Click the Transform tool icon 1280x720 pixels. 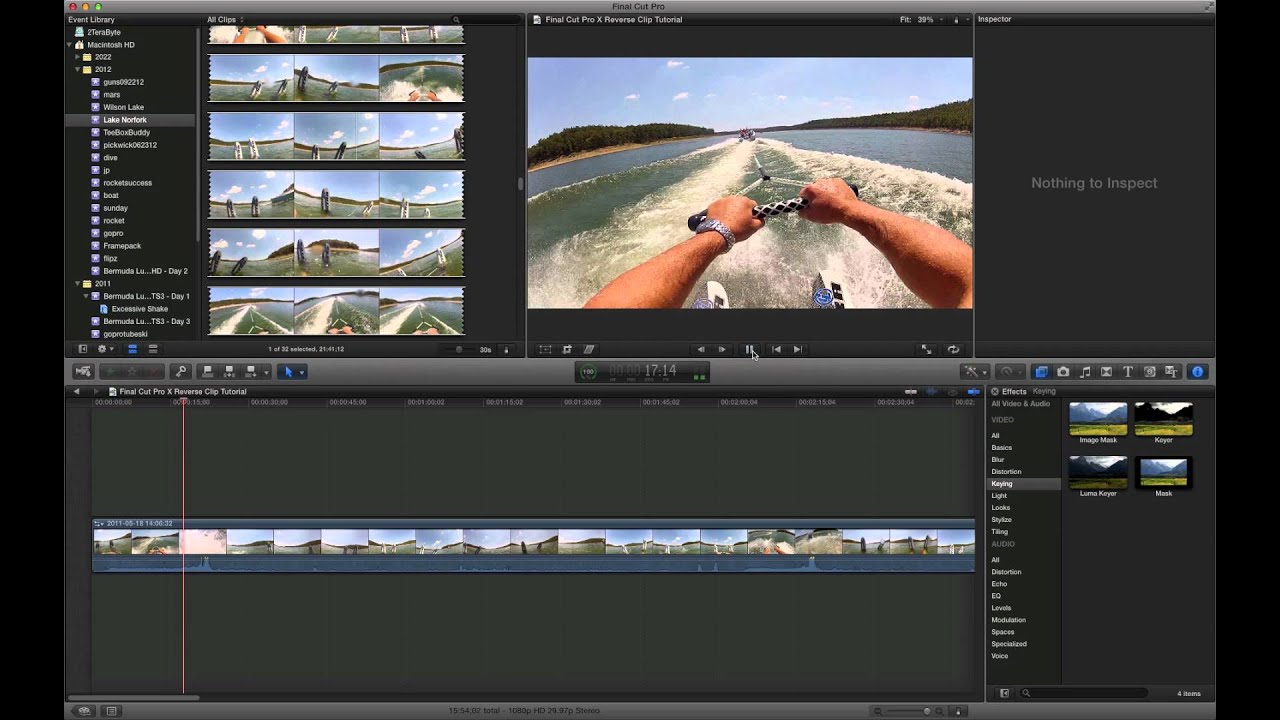coord(545,349)
